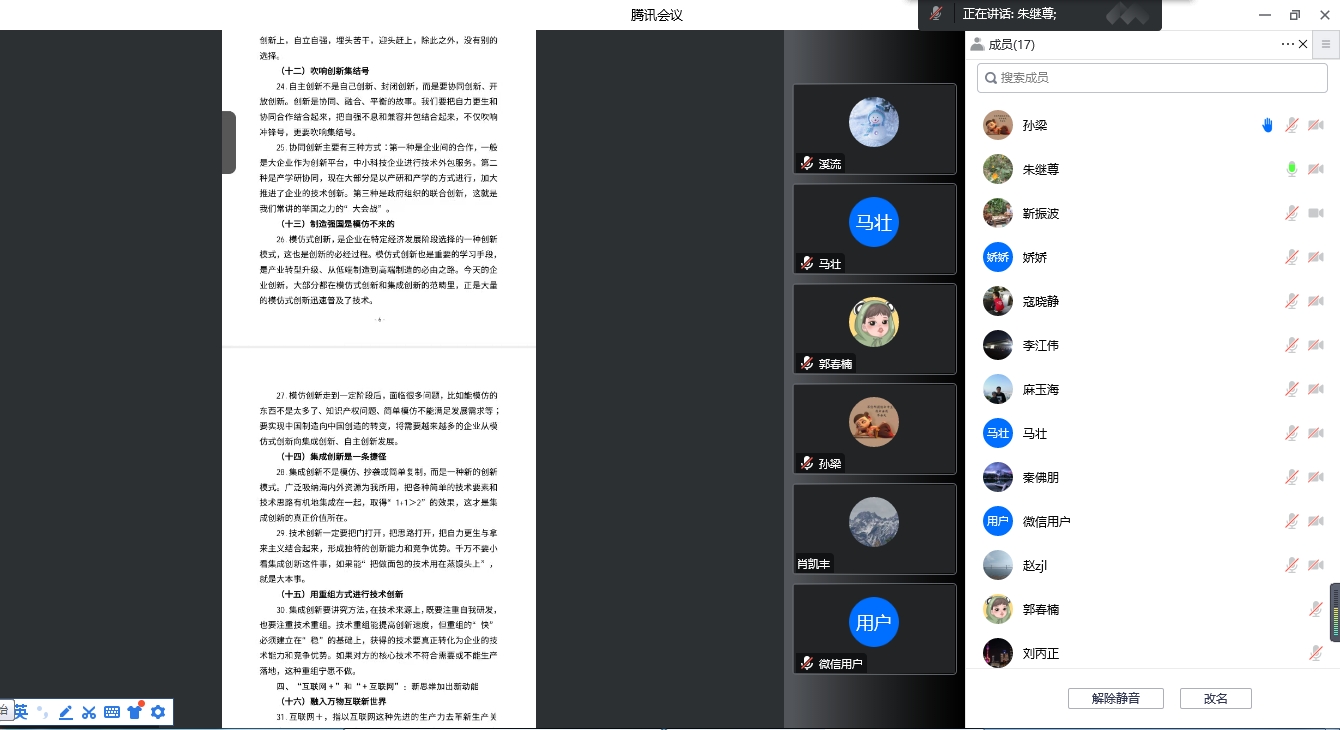Select 麻玉海's name in the member list
Screen dimensions: 1340x730
click(1041, 389)
